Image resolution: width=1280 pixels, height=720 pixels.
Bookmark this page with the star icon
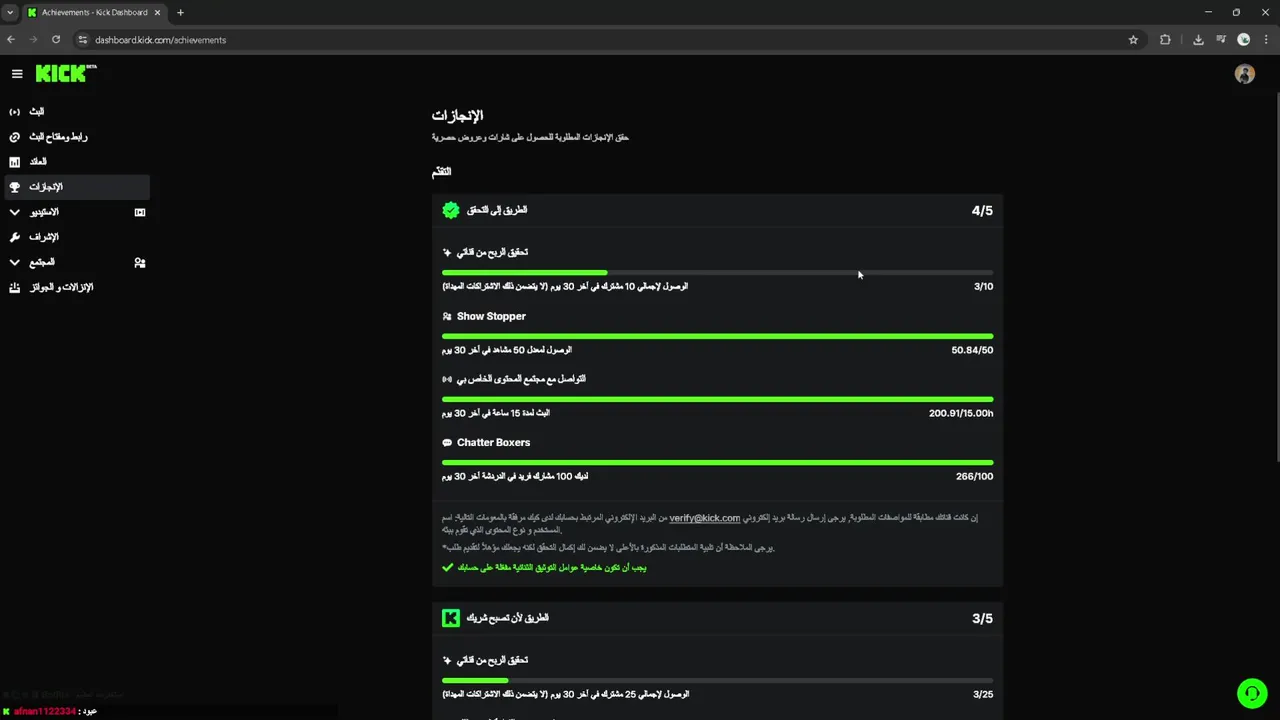point(1133,40)
